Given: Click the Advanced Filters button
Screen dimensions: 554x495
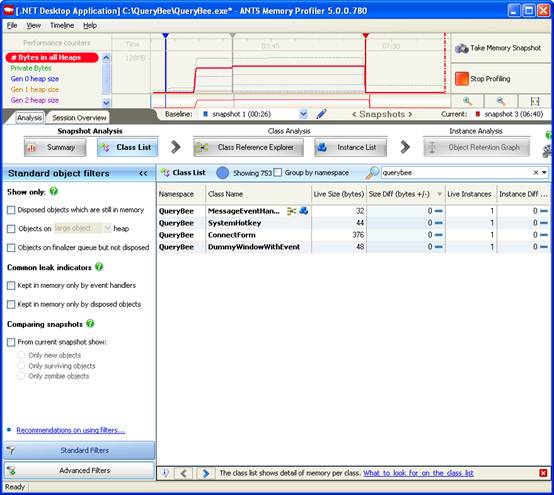Looking at the screenshot, I should tap(79, 470).
